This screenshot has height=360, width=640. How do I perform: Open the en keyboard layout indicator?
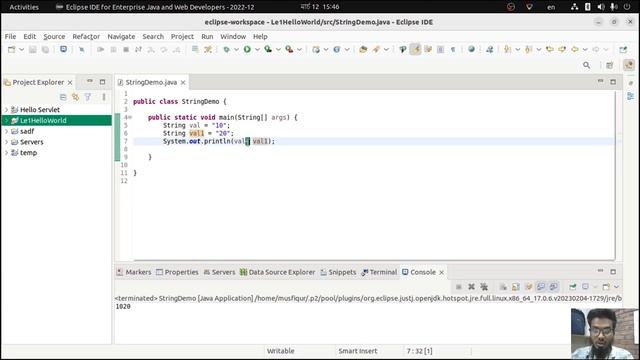coord(551,7)
